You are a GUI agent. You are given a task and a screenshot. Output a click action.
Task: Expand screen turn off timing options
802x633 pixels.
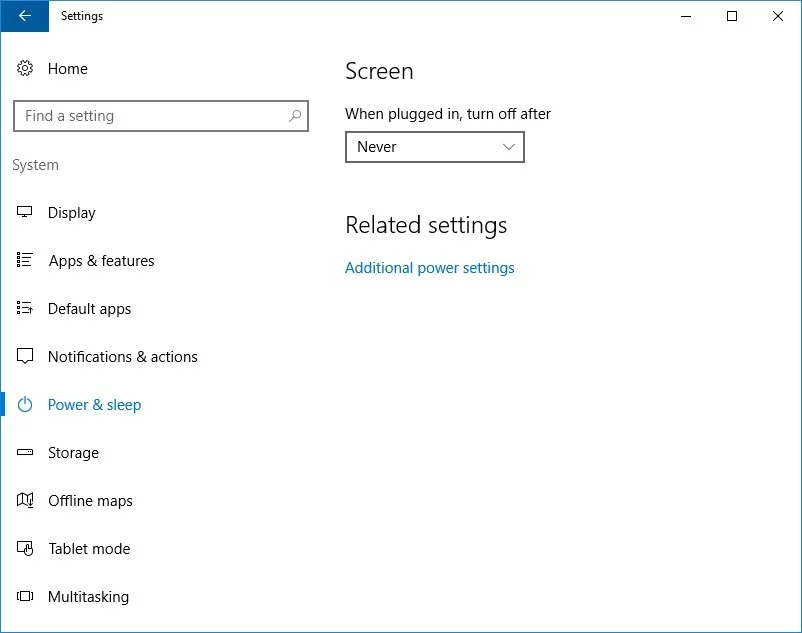[x=434, y=147]
